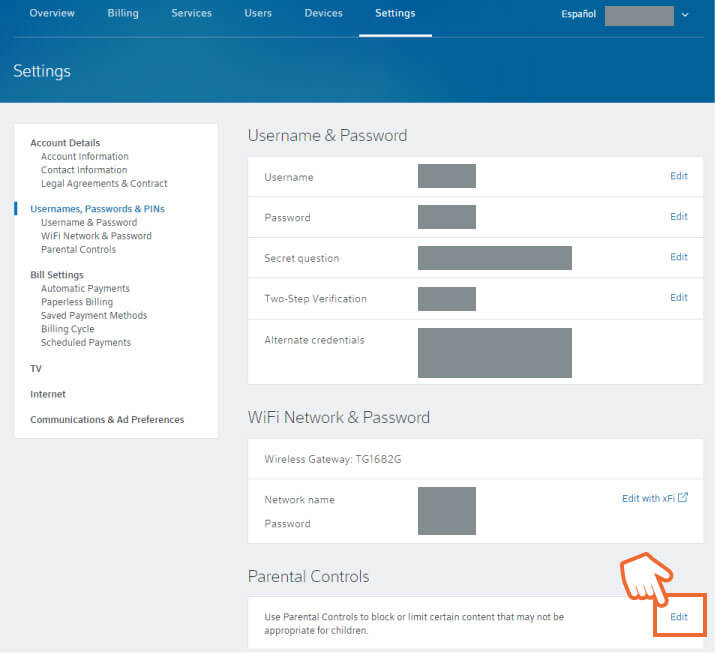Screen dimensions: 715x653
Task: Open the Devices tab
Action: click(323, 14)
